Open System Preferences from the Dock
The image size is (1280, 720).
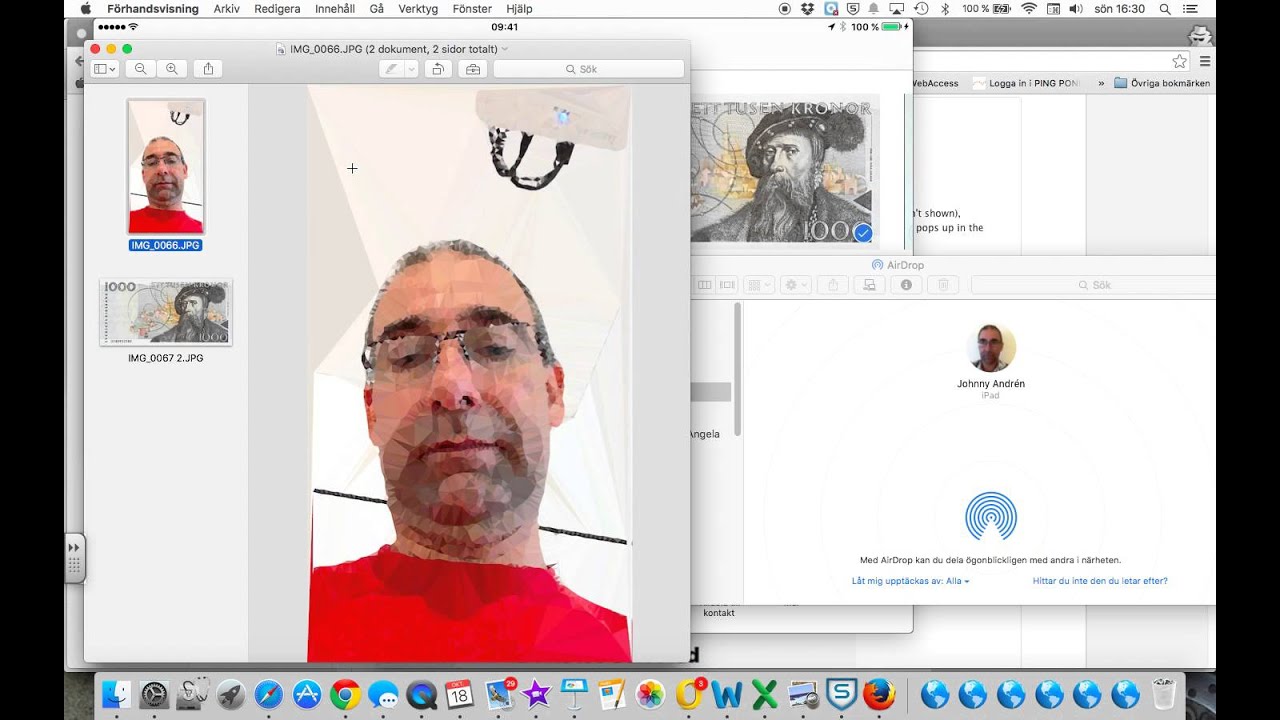(x=155, y=694)
